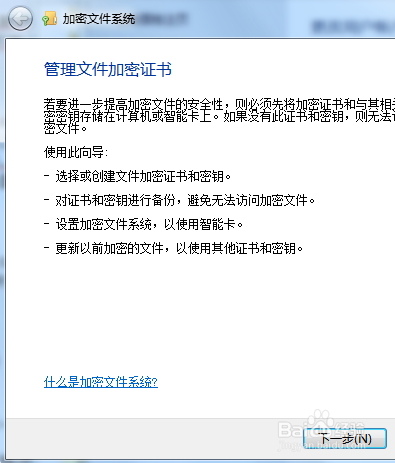Click the 加密文件系统 window title text
Screen dimensions: 395x463
coord(99,19)
